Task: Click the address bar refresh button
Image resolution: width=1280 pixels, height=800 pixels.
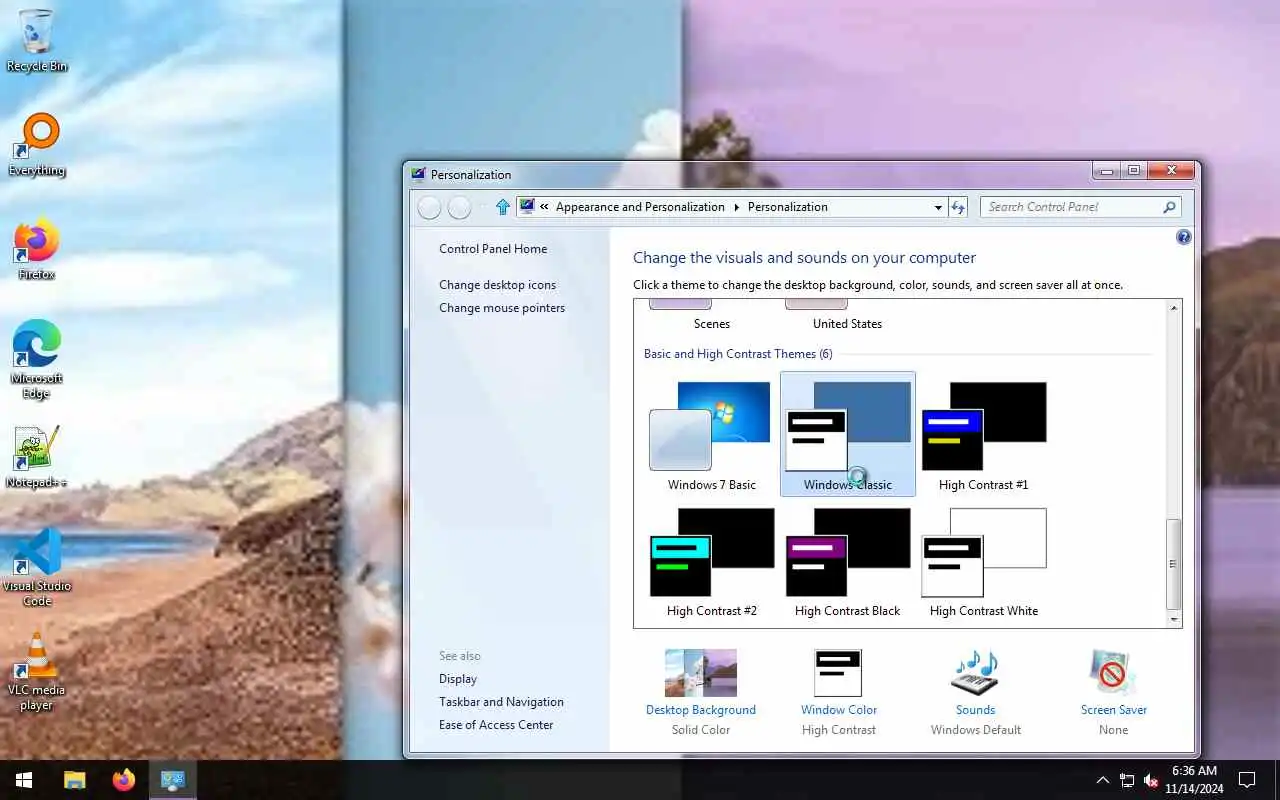Action: (958, 207)
